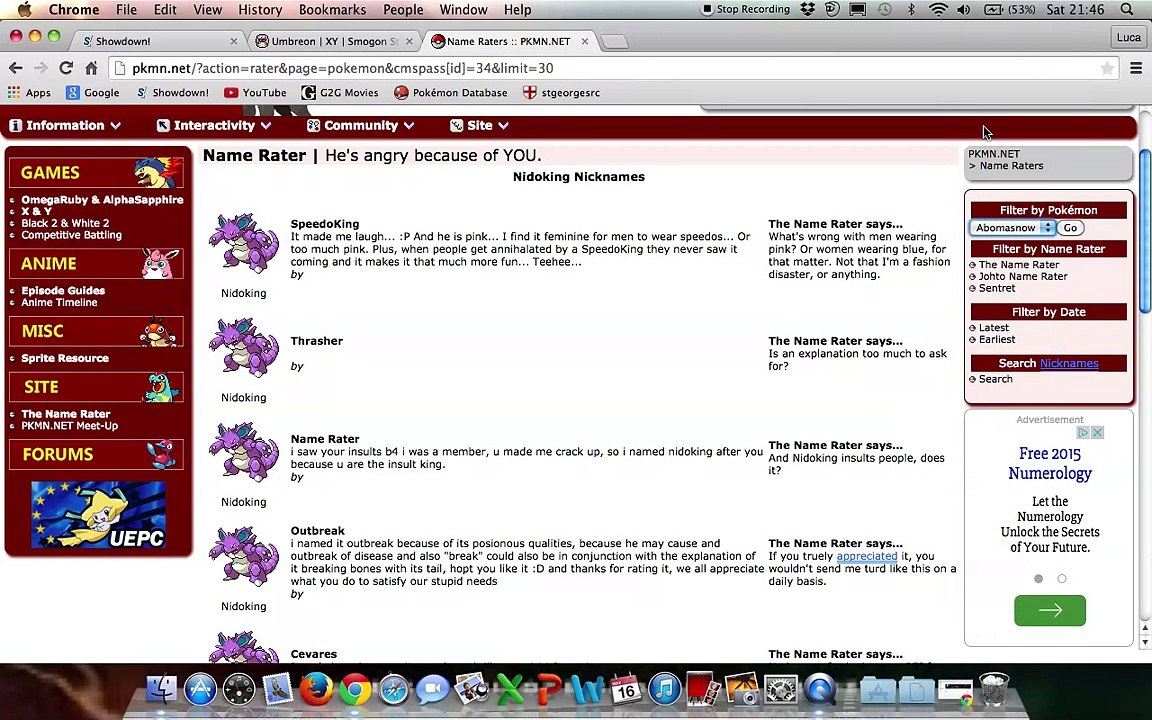Click the green arrow ad button
1152x720 pixels.
1050,610
